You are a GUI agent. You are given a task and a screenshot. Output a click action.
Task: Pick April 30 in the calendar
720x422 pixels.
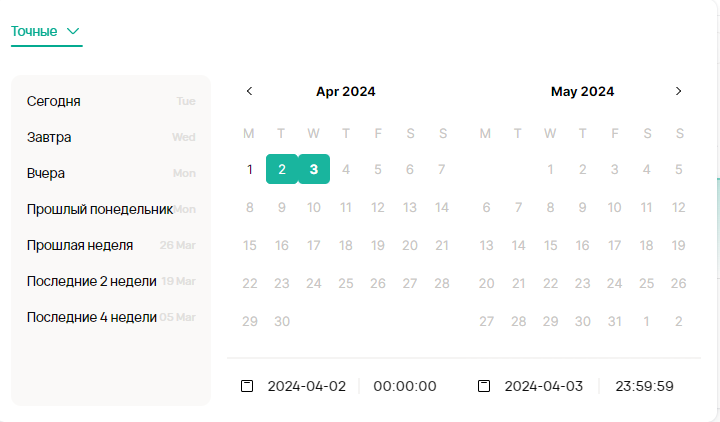point(282,321)
